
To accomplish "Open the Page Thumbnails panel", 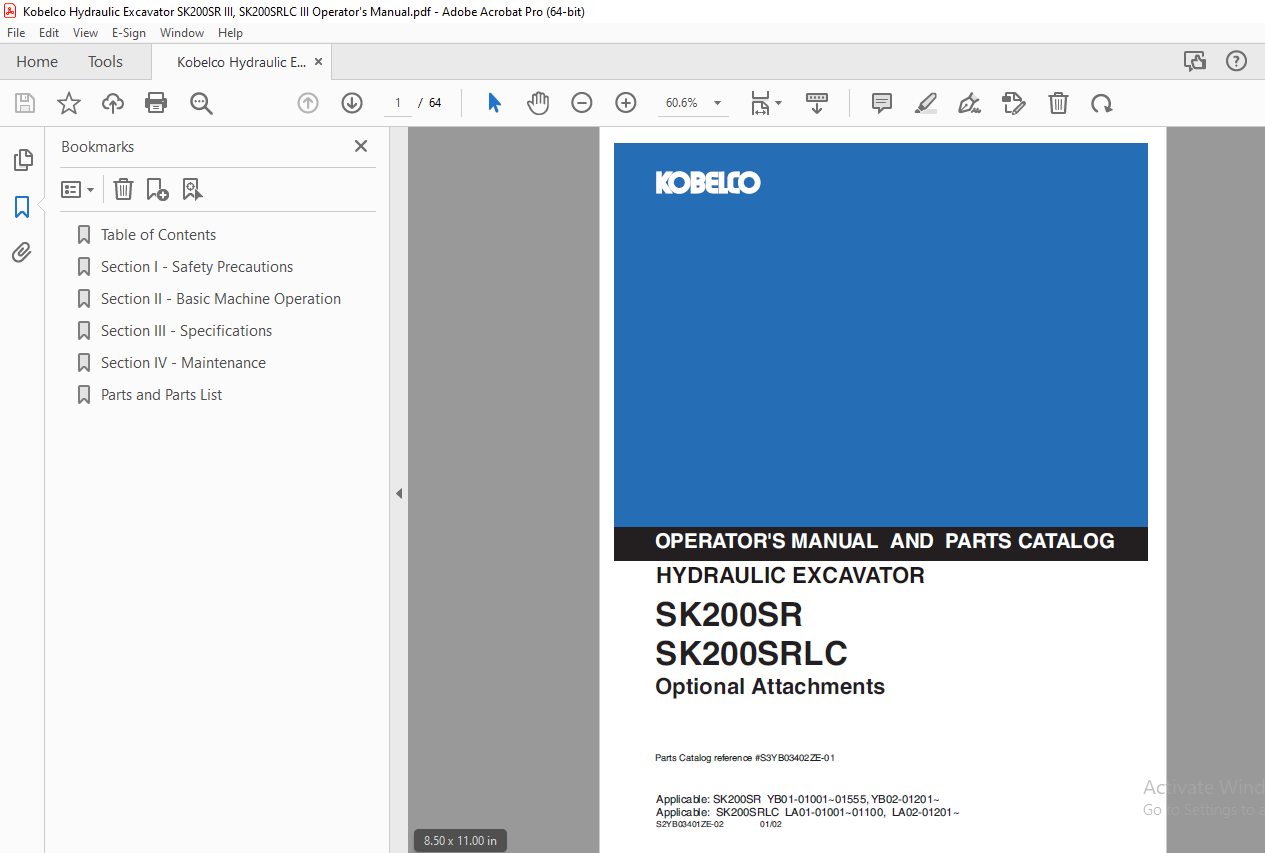I will (22, 160).
